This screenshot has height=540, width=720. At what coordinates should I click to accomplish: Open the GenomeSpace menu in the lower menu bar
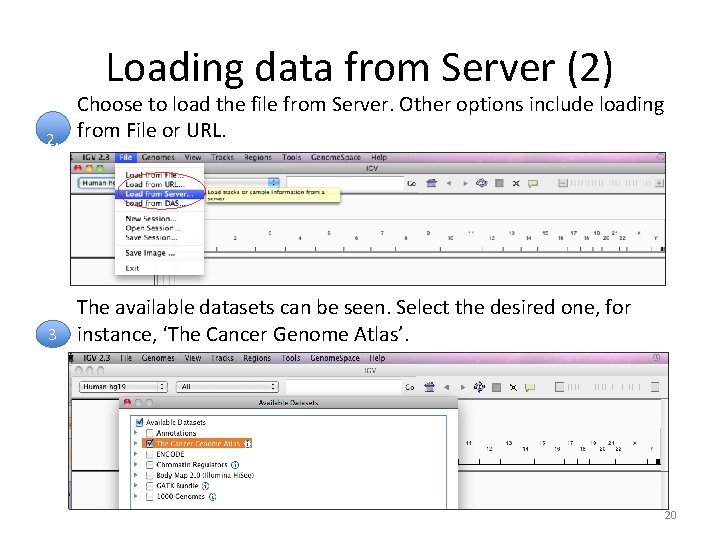(x=335, y=358)
